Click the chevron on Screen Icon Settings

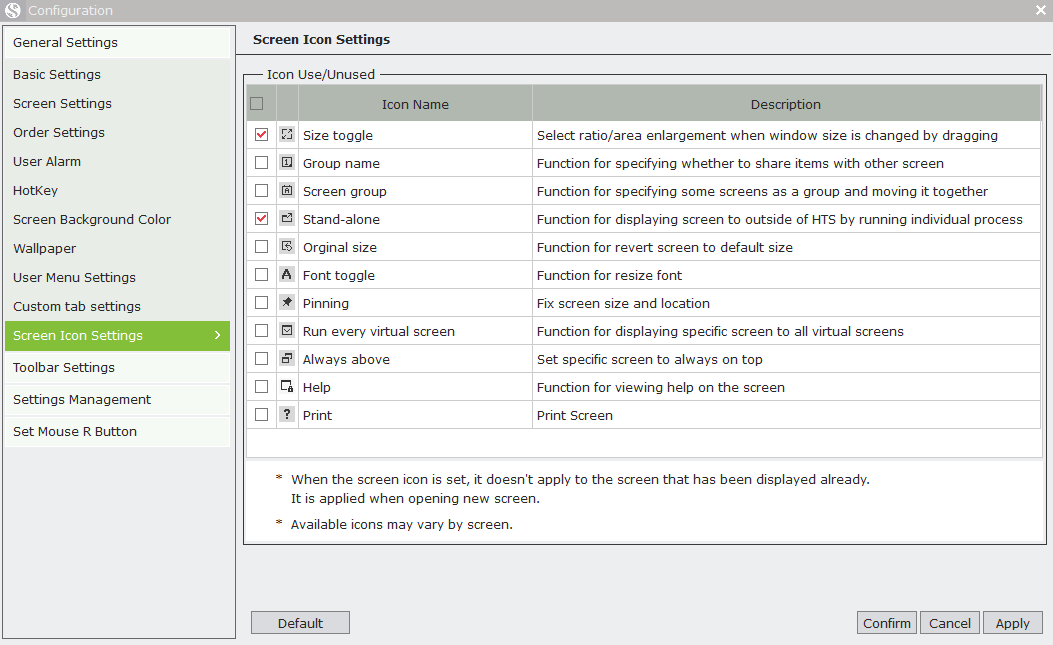pyautogui.click(x=218, y=335)
